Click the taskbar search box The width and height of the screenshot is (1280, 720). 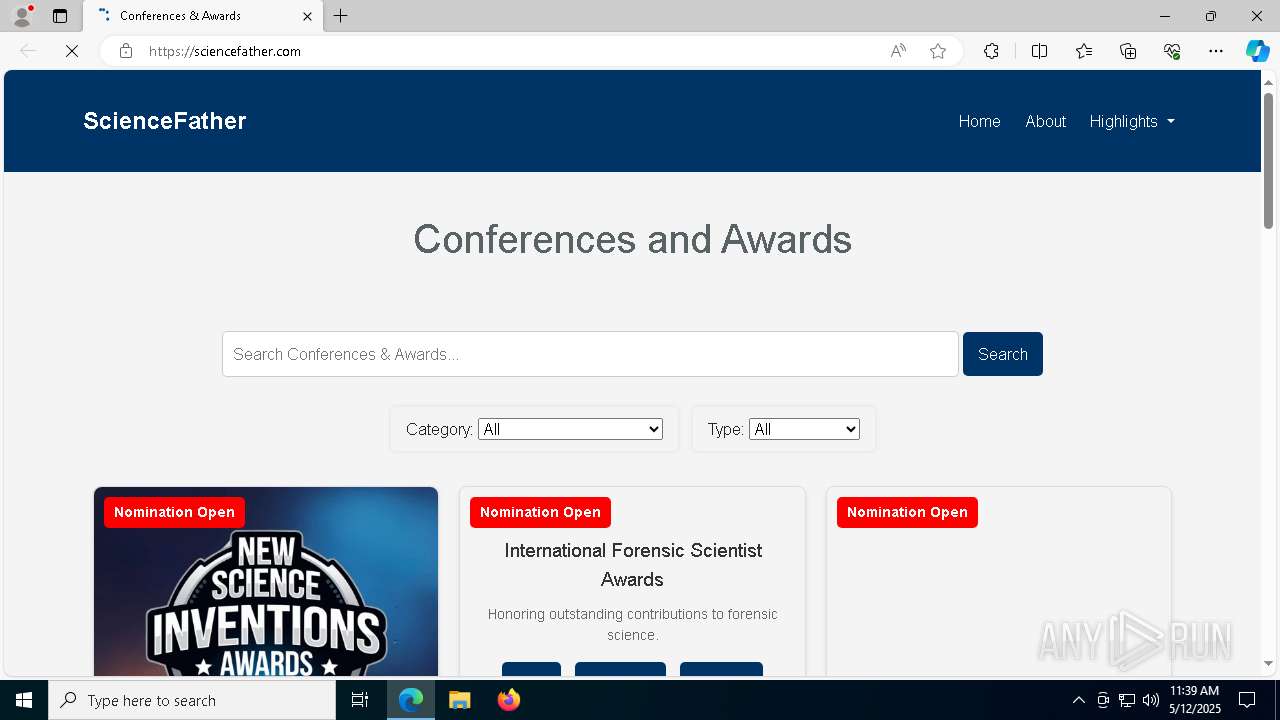[x=192, y=700]
